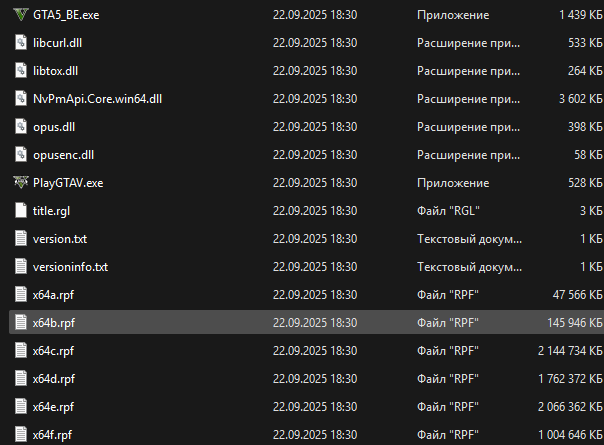The width and height of the screenshot is (604, 445).
Task: Click the PlayGTAV.exe type label Приложение
Action: coord(453,183)
